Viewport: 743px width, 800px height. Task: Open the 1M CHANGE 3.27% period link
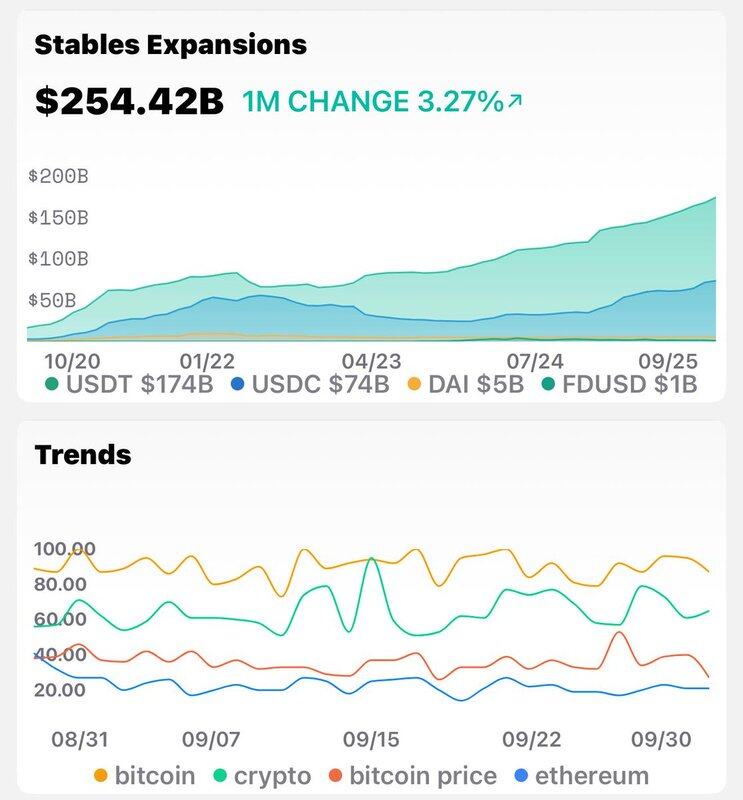click(x=372, y=101)
